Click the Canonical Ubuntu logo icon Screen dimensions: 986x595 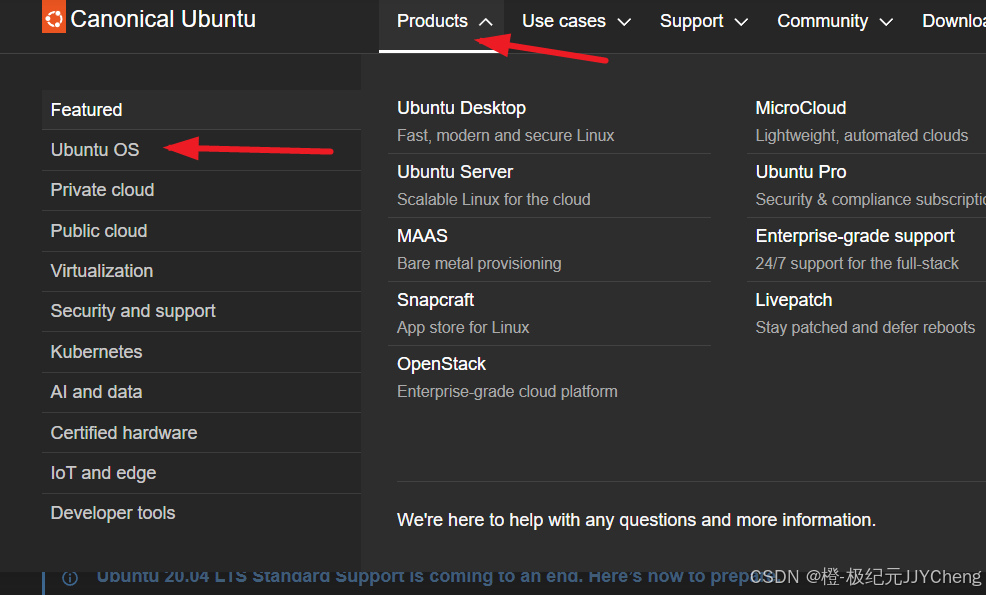pos(53,16)
